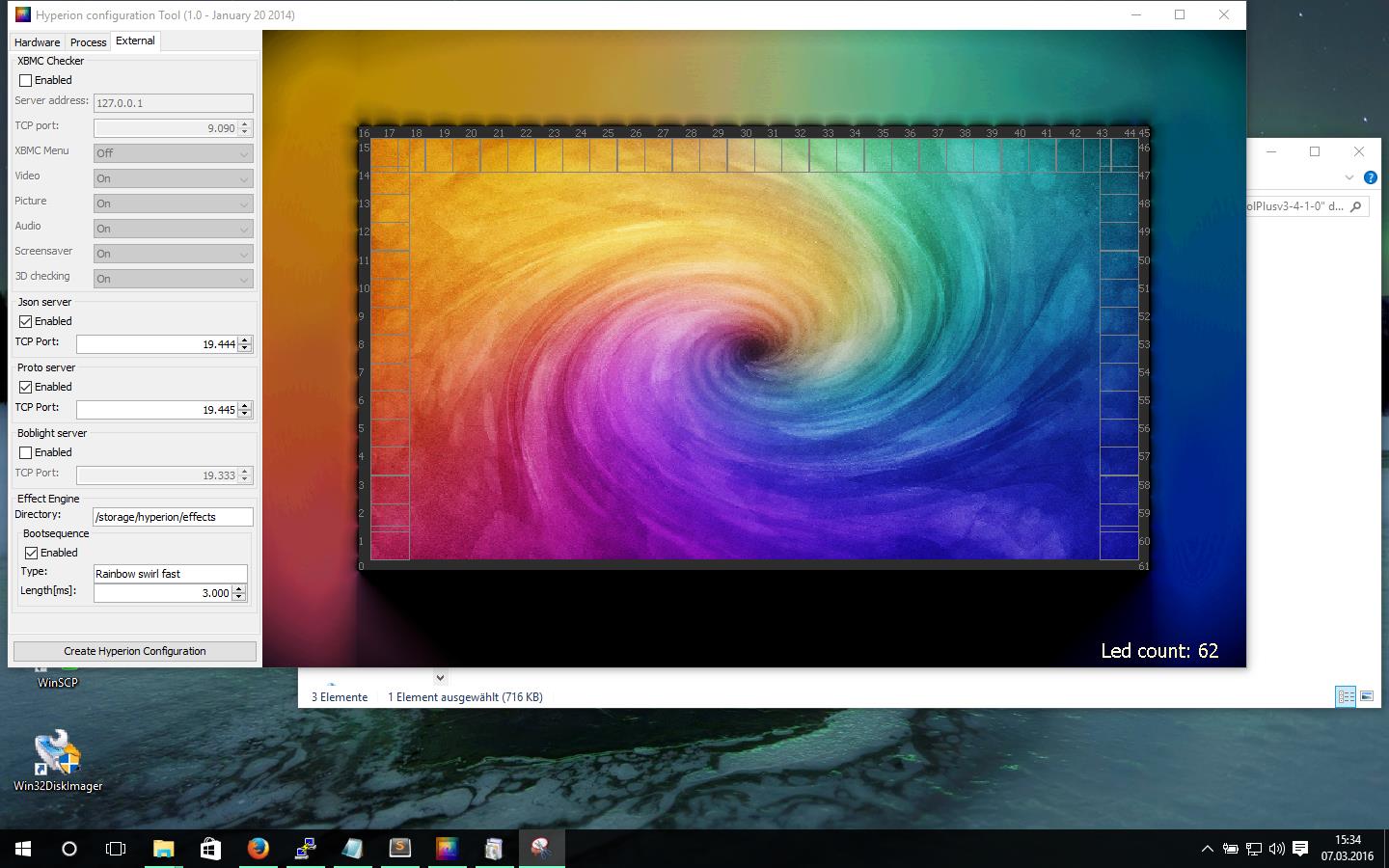Open the Win32DiskImager desktop shortcut
Screen dimensions: 1389x868
58,760
